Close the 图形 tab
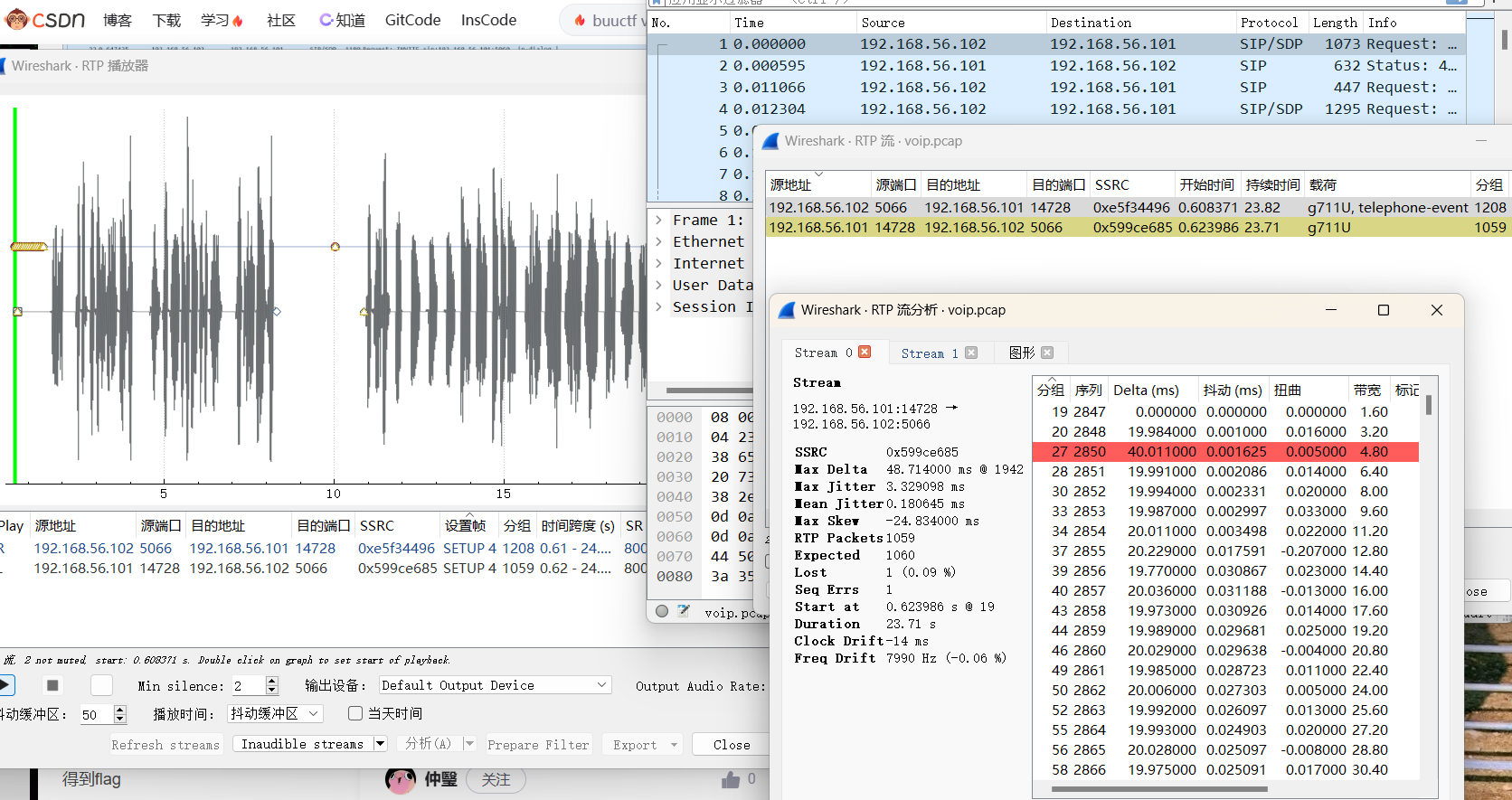The height and width of the screenshot is (800, 1512). 1047,353
